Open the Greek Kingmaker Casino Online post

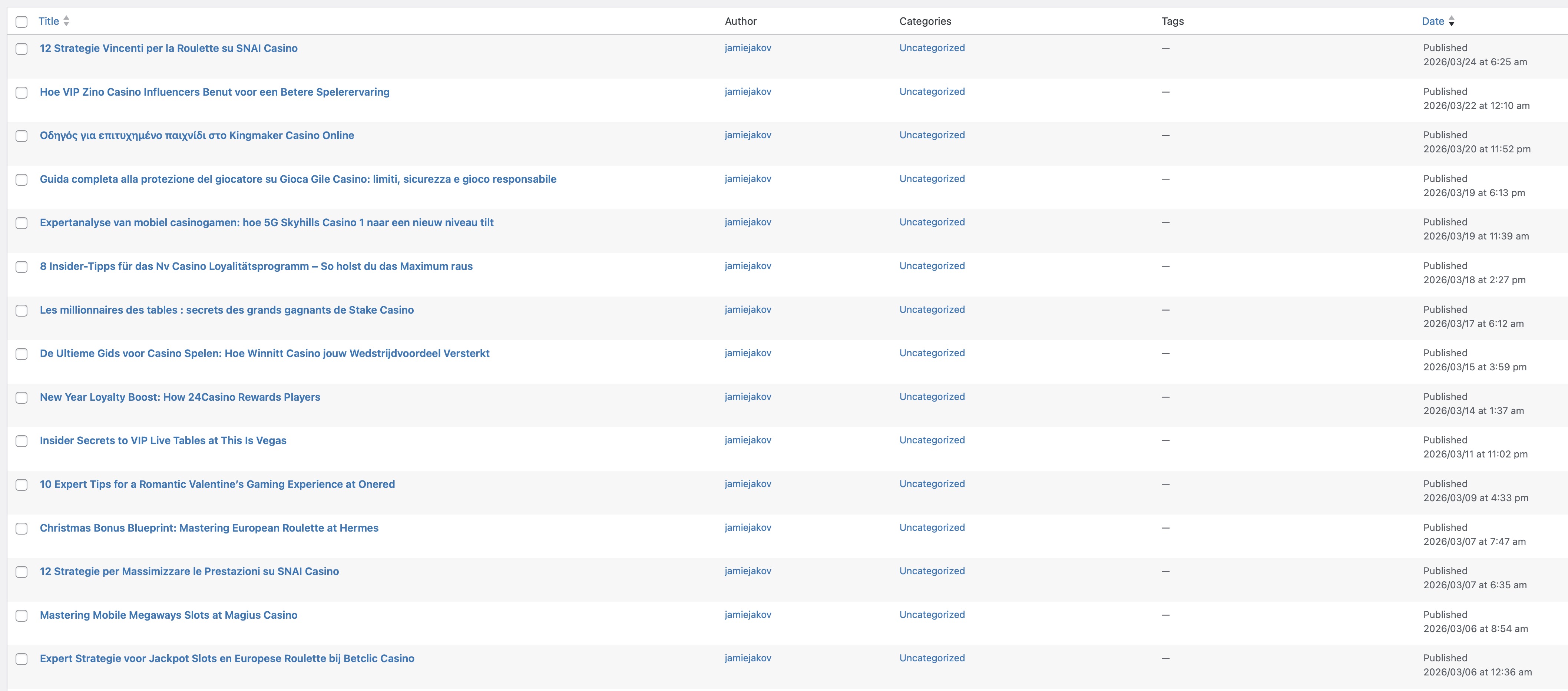196,135
